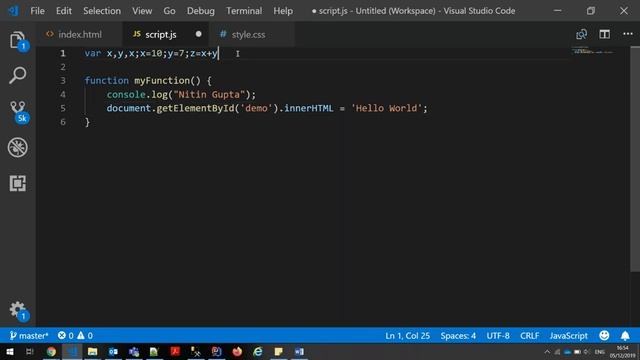The image size is (640, 360).
Task: Open Firefox from the taskbar
Action: click(x=237, y=351)
